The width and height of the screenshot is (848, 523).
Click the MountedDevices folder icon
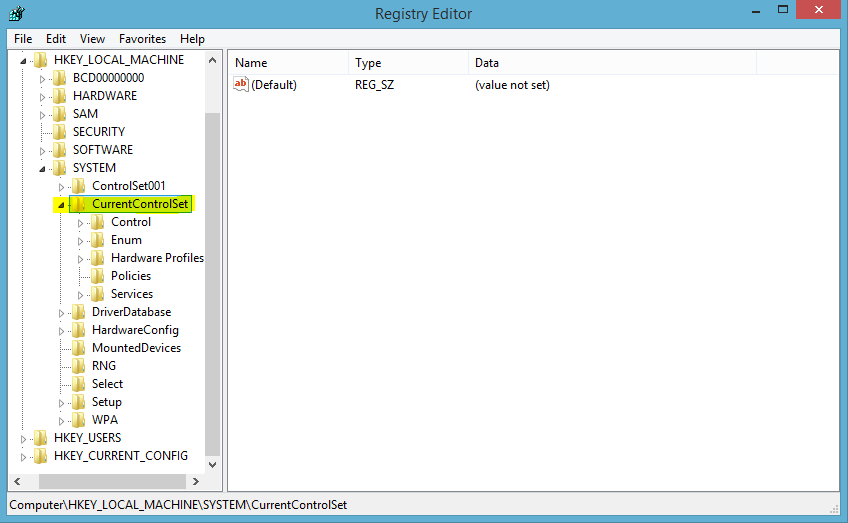(x=78, y=348)
